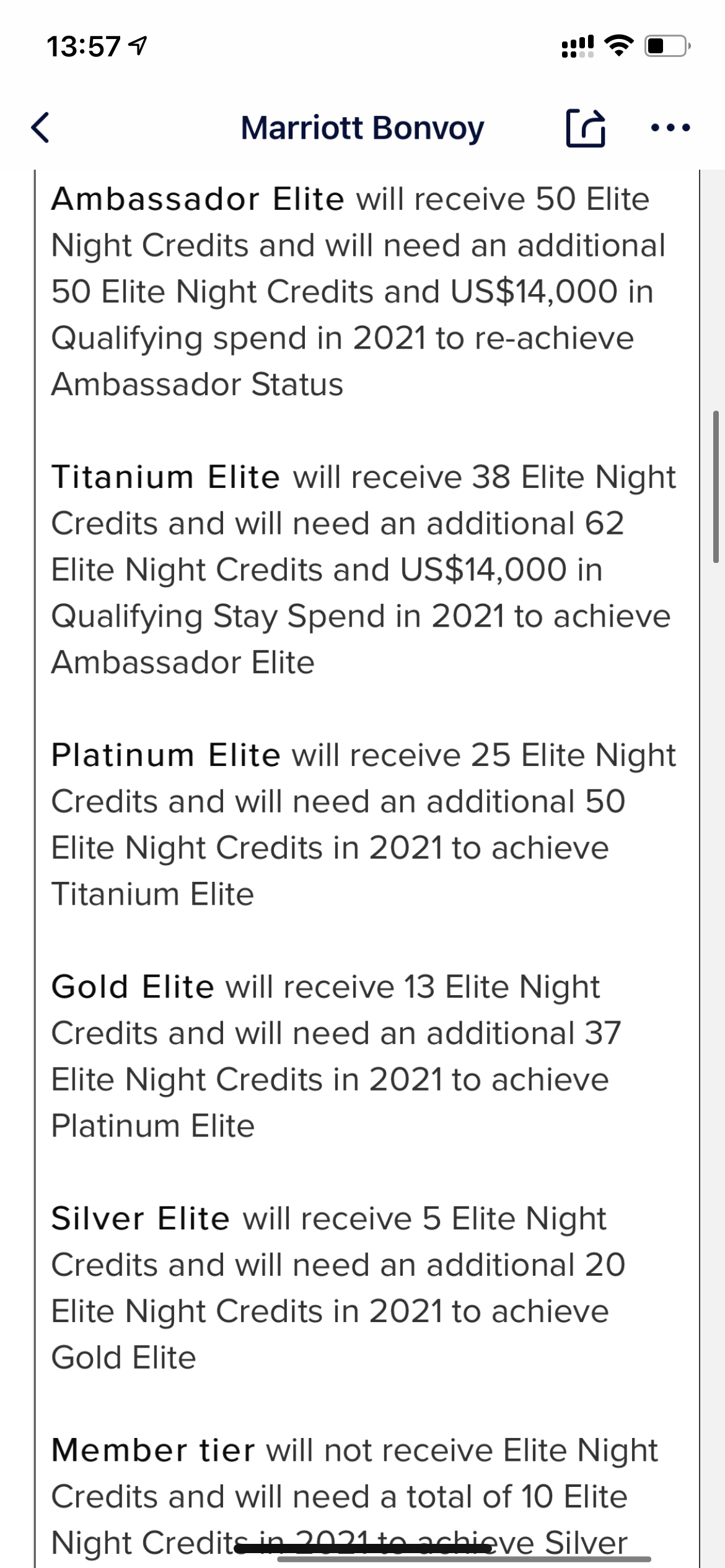Select the bold Gold Elite heading
Image resolution: width=725 pixels, height=1568 pixels.
[133, 987]
